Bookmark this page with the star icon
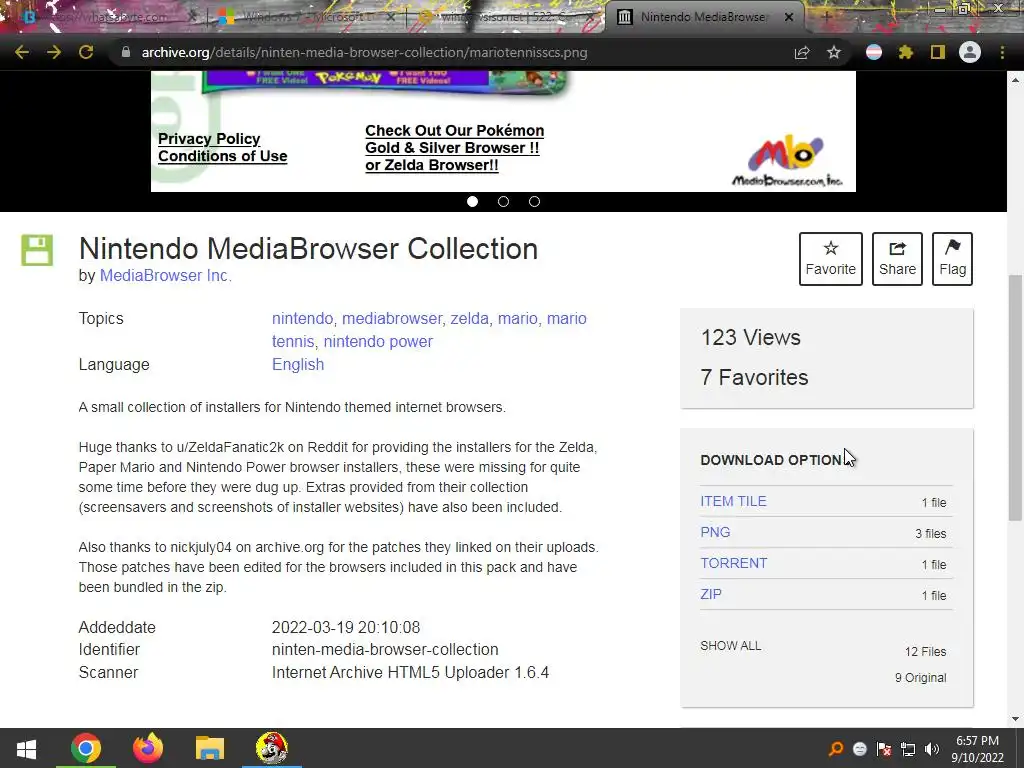 coord(834,52)
